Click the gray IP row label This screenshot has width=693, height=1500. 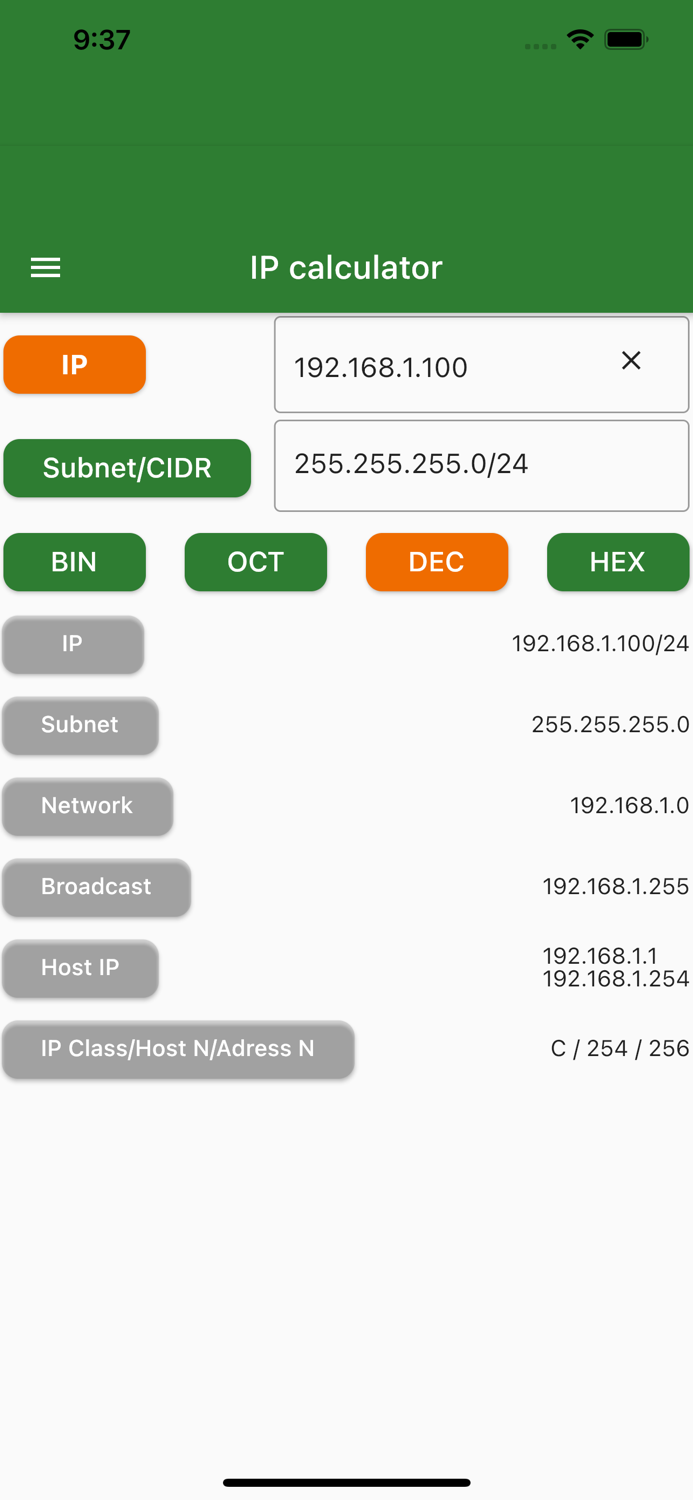point(72,645)
